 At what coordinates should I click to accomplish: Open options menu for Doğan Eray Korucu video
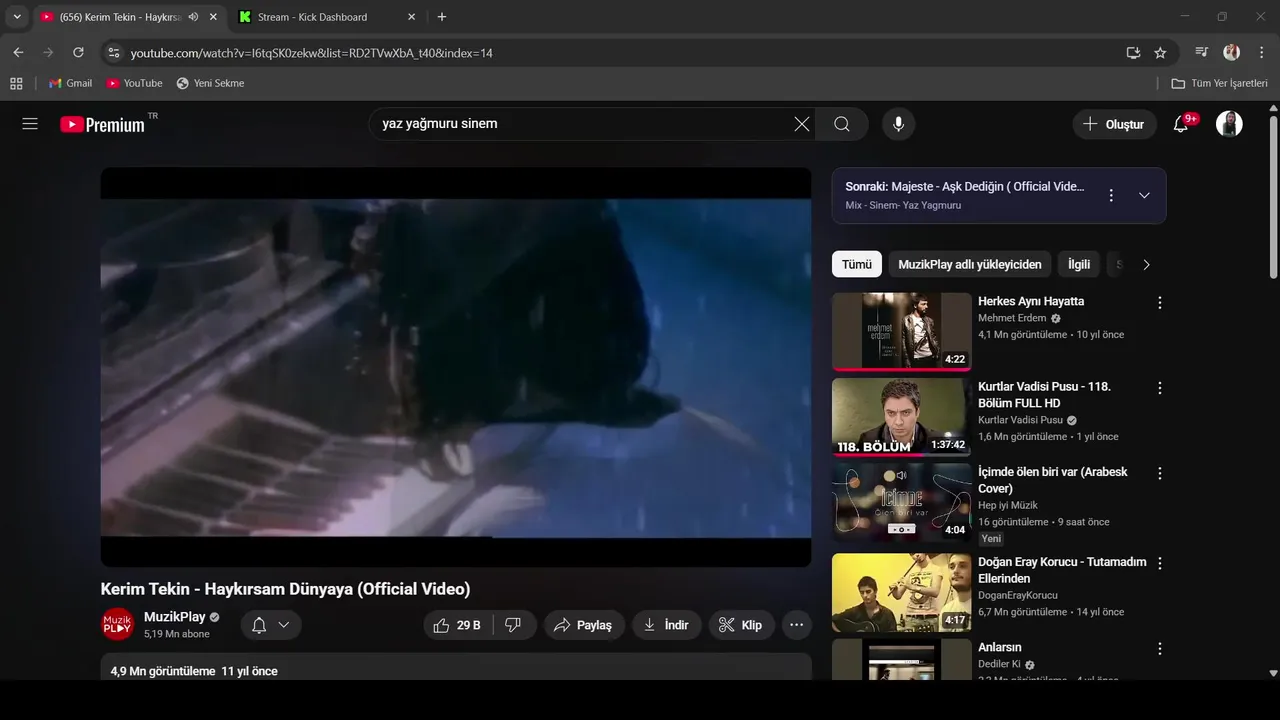click(x=1160, y=564)
